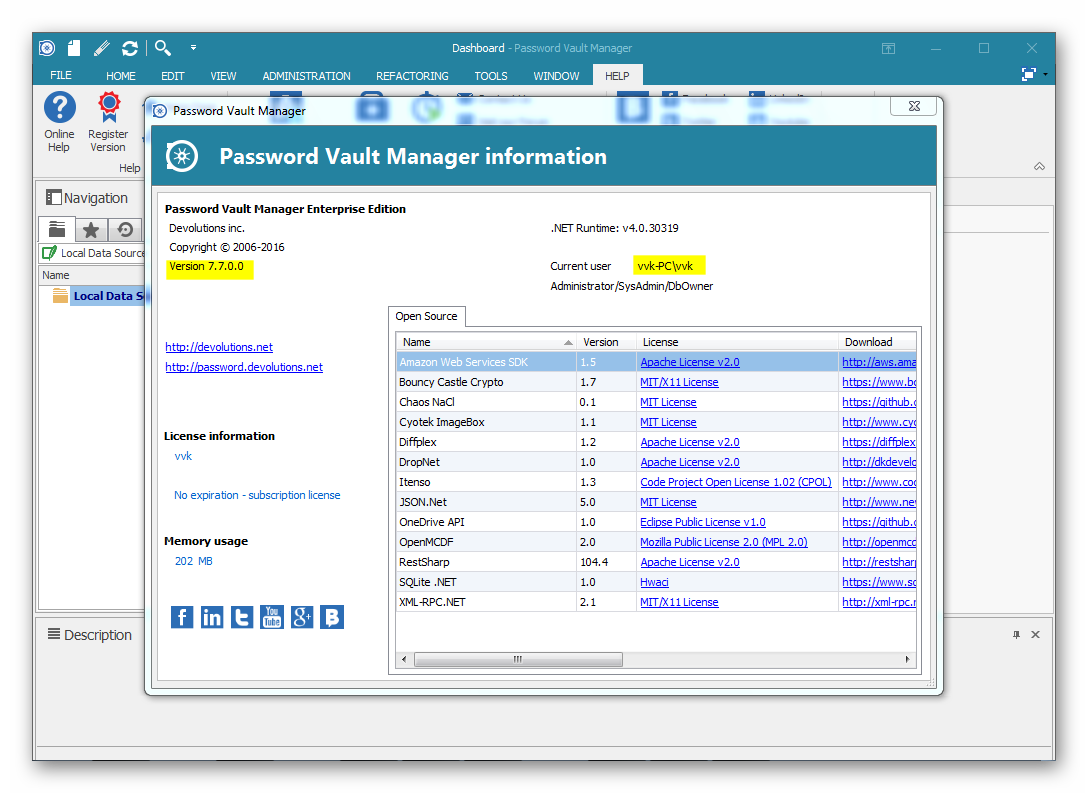Open the Mozilla Public License 2.0 link
Screen dimensions: 1088x793
724,543
